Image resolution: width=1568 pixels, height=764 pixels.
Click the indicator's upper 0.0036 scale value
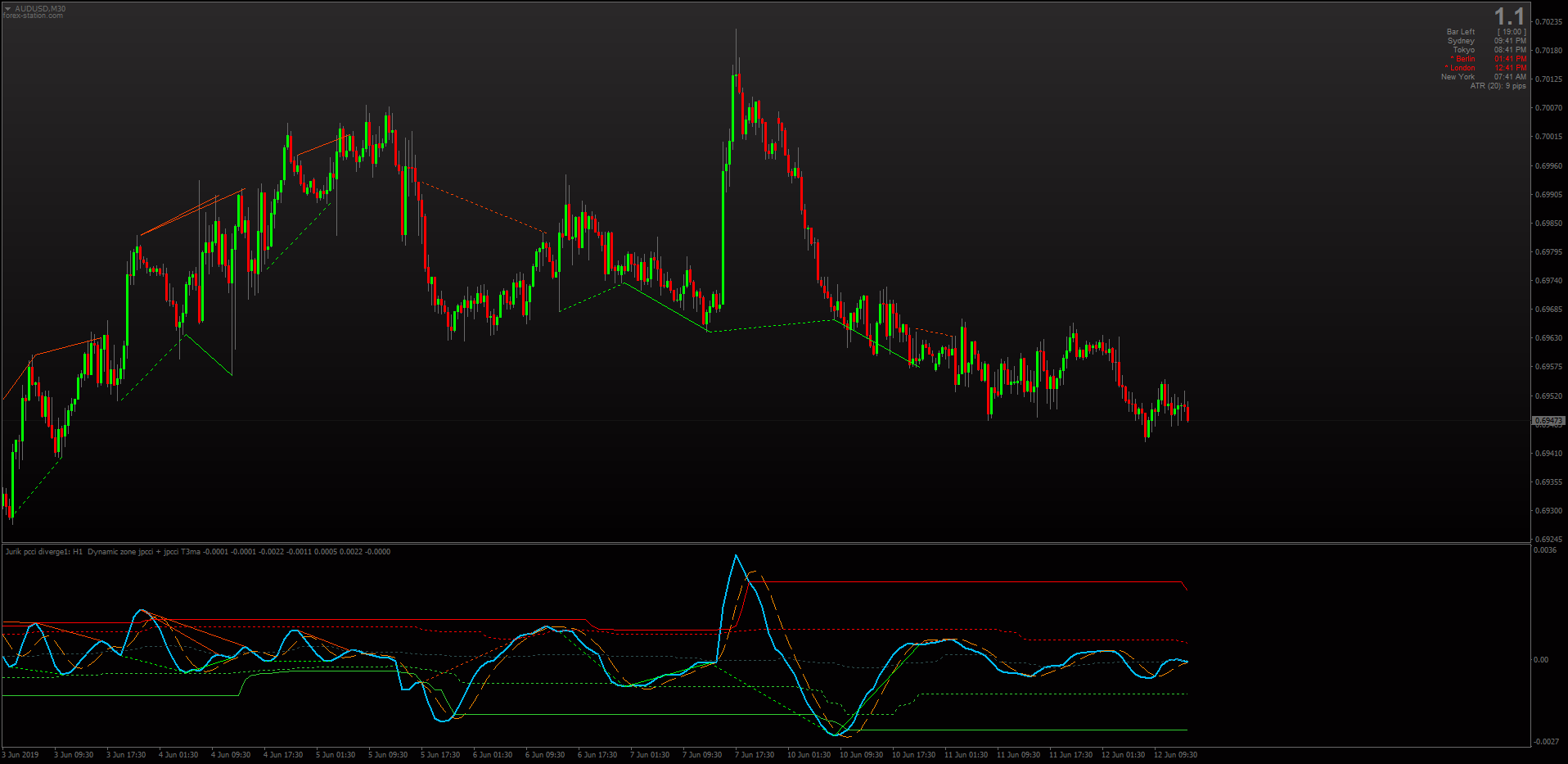(x=1545, y=550)
